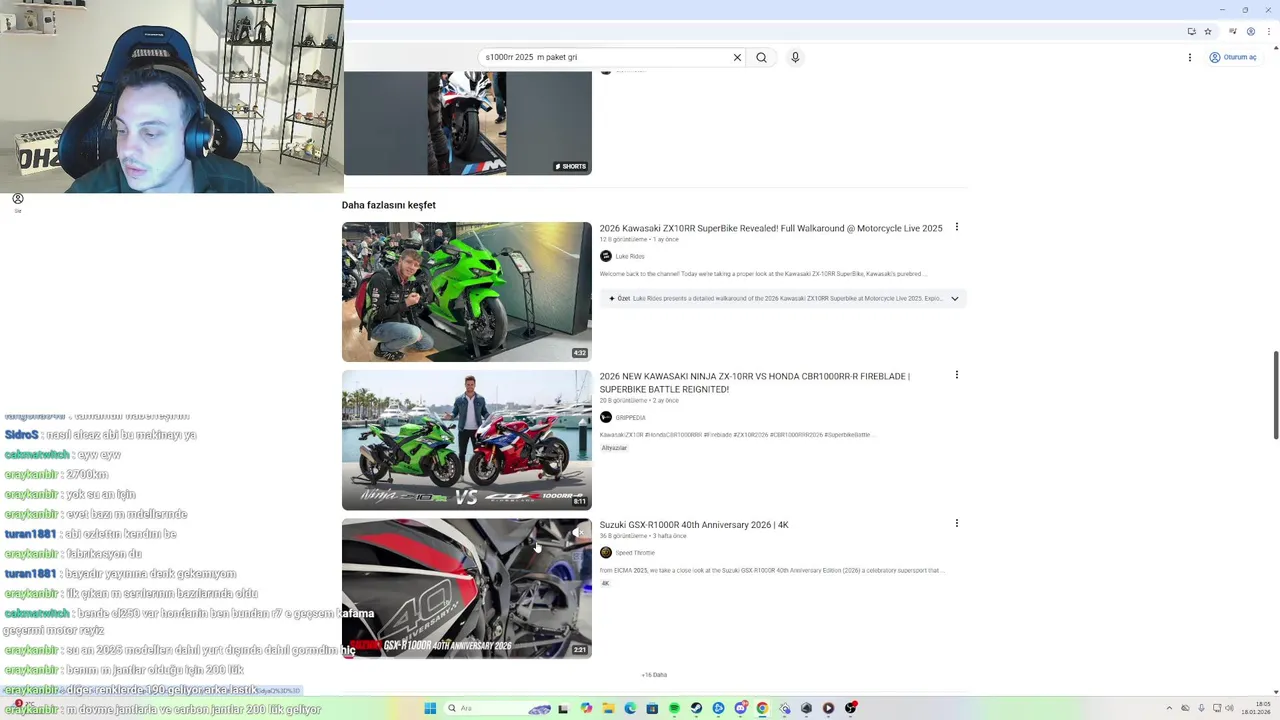Open File Explorer from the taskbar
Screen dimensions: 1280x720
coord(608,708)
